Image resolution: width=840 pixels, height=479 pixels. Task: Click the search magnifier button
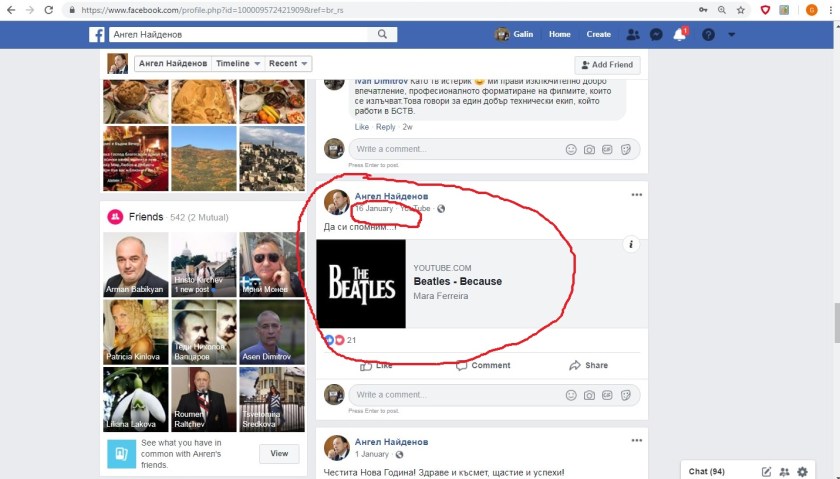(383, 34)
